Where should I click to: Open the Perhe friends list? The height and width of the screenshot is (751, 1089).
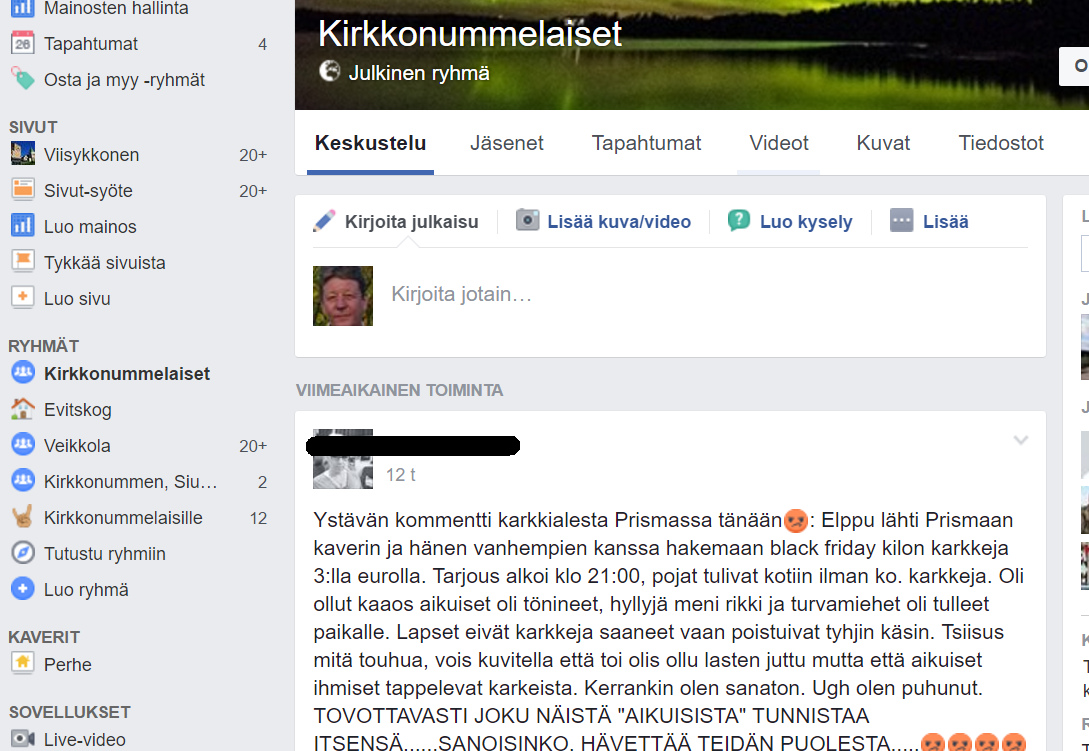[x=67, y=664]
